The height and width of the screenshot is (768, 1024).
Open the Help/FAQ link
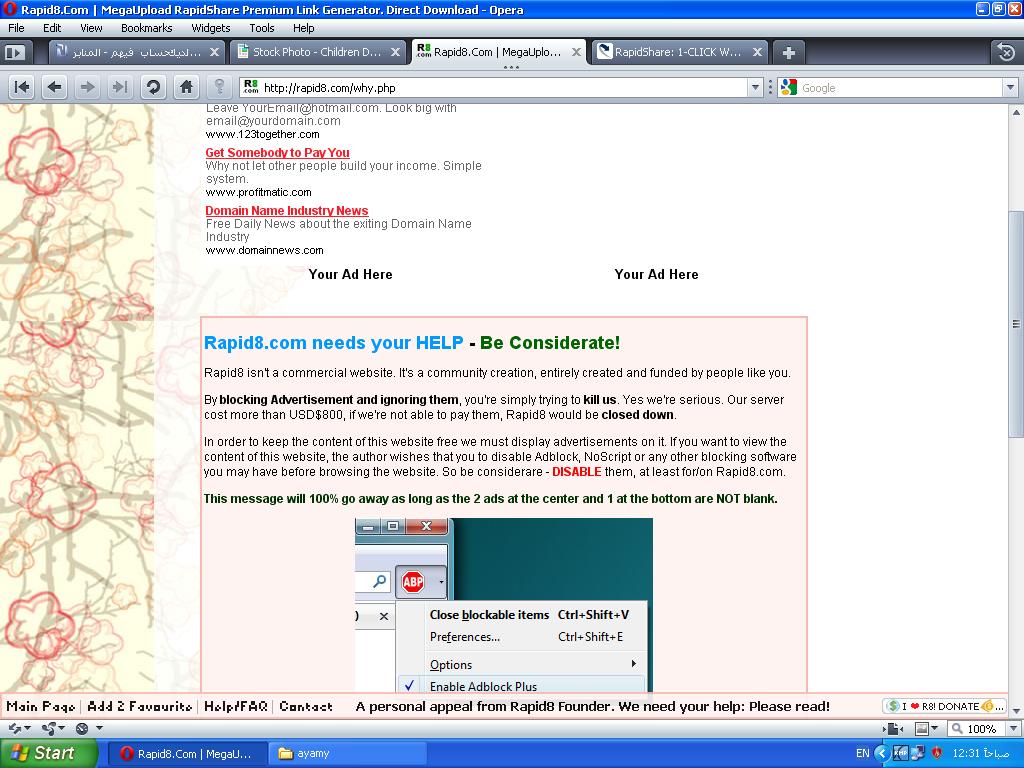pos(236,706)
